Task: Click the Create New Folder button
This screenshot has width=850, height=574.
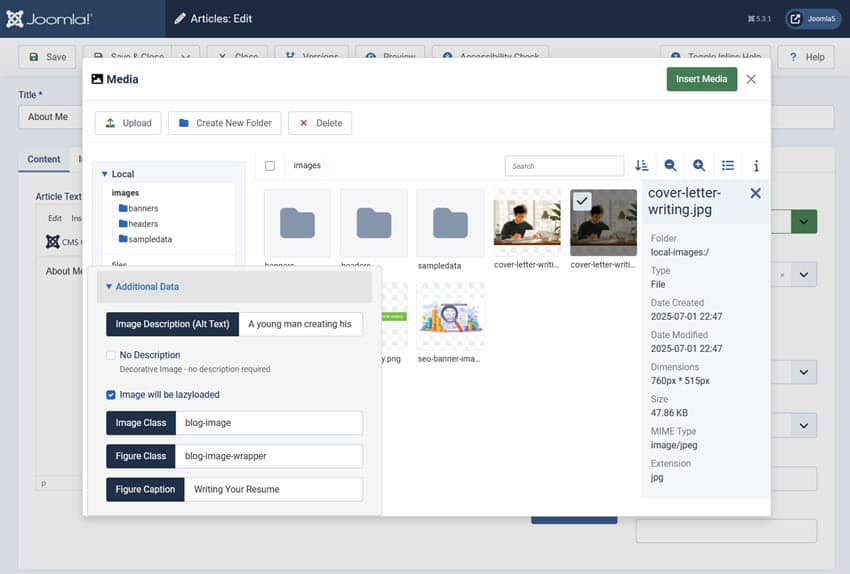Action: pyautogui.click(x=224, y=123)
